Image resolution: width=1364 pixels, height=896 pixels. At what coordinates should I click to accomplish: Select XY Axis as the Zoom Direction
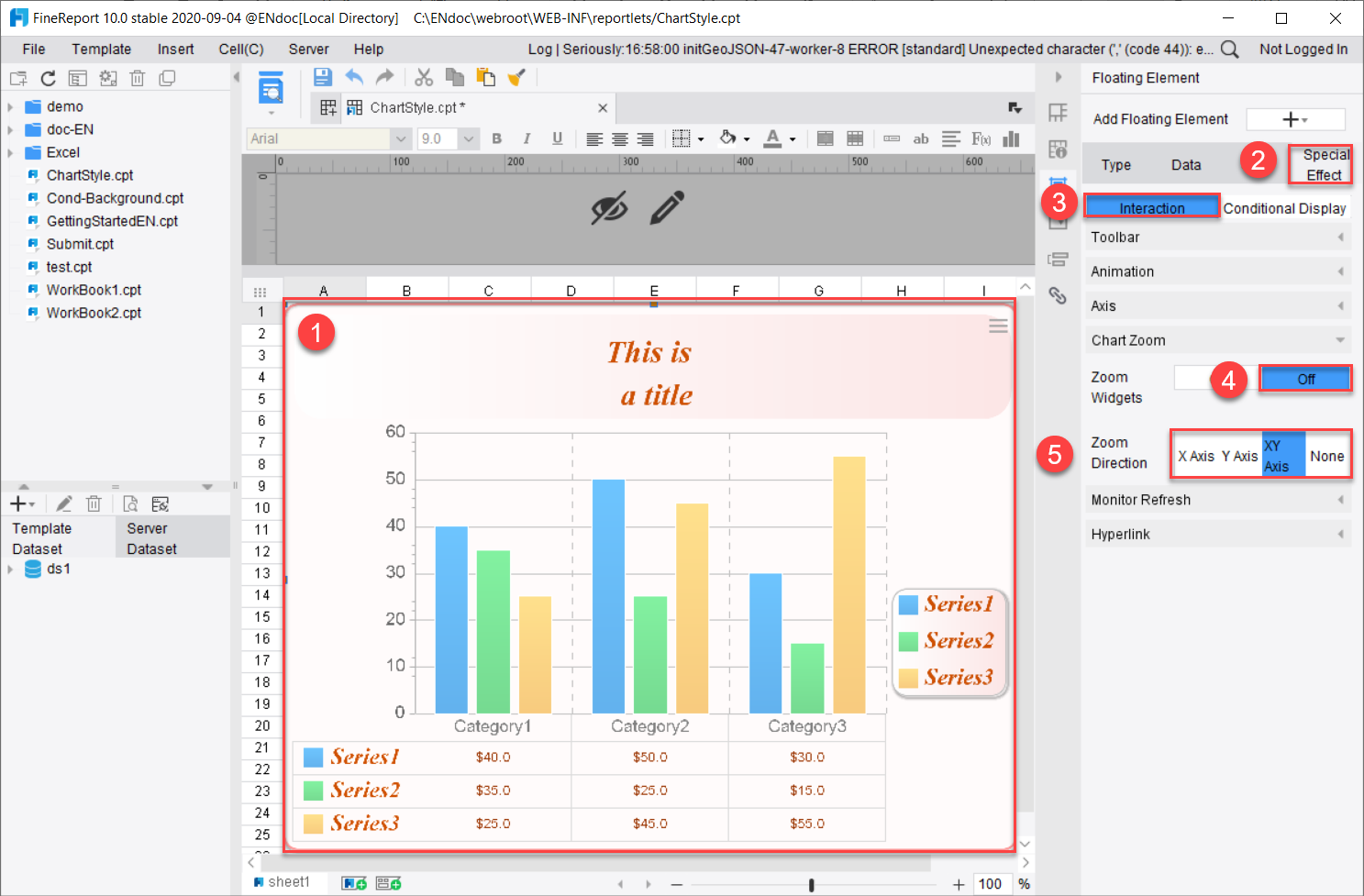pyautogui.click(x=1282, y=453)
